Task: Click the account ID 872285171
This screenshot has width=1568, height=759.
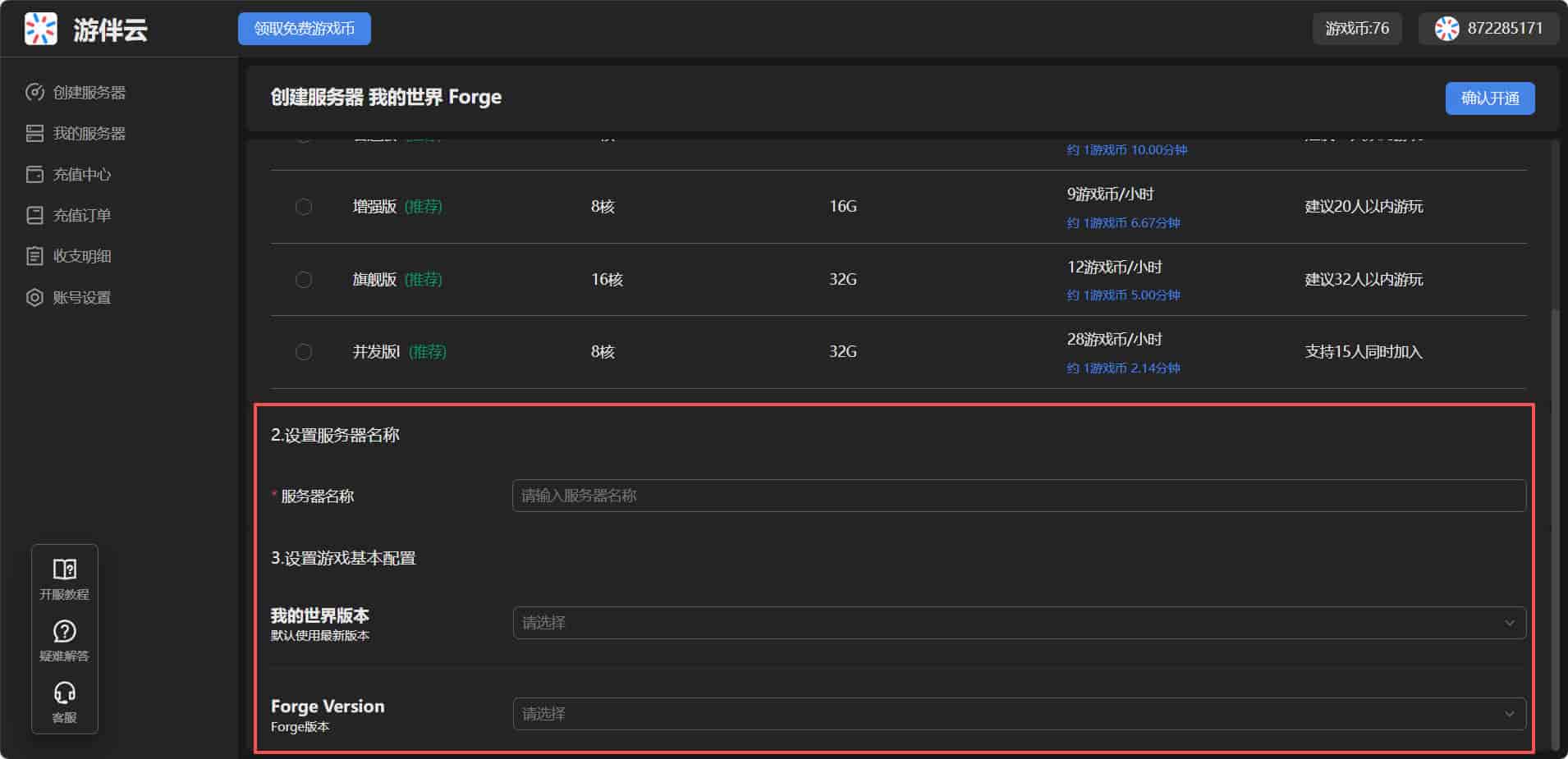Action: pyautogui.click(x=1505, y=29)
